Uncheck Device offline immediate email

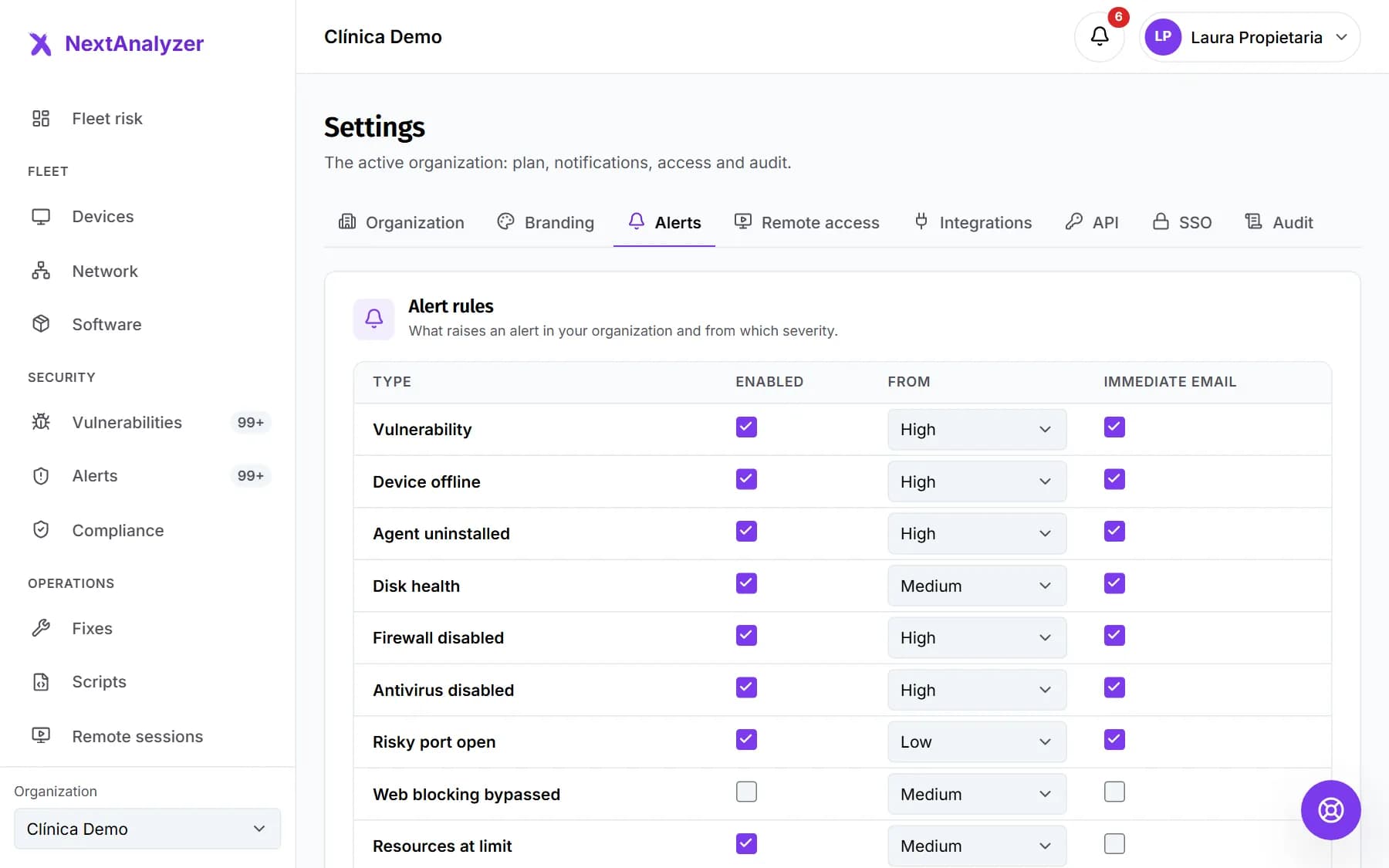click(x=1114, y=479)
